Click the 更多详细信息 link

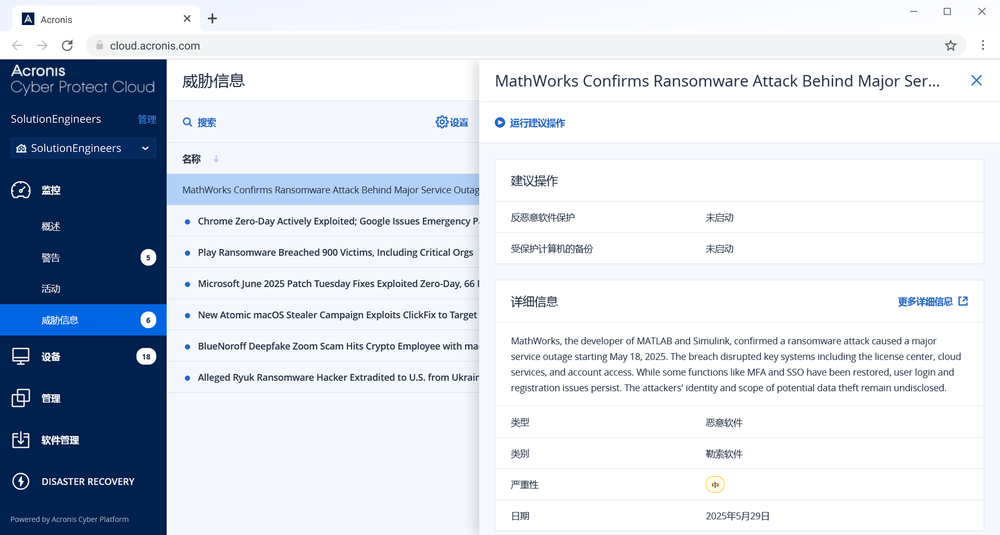click(x=932, y=301)
